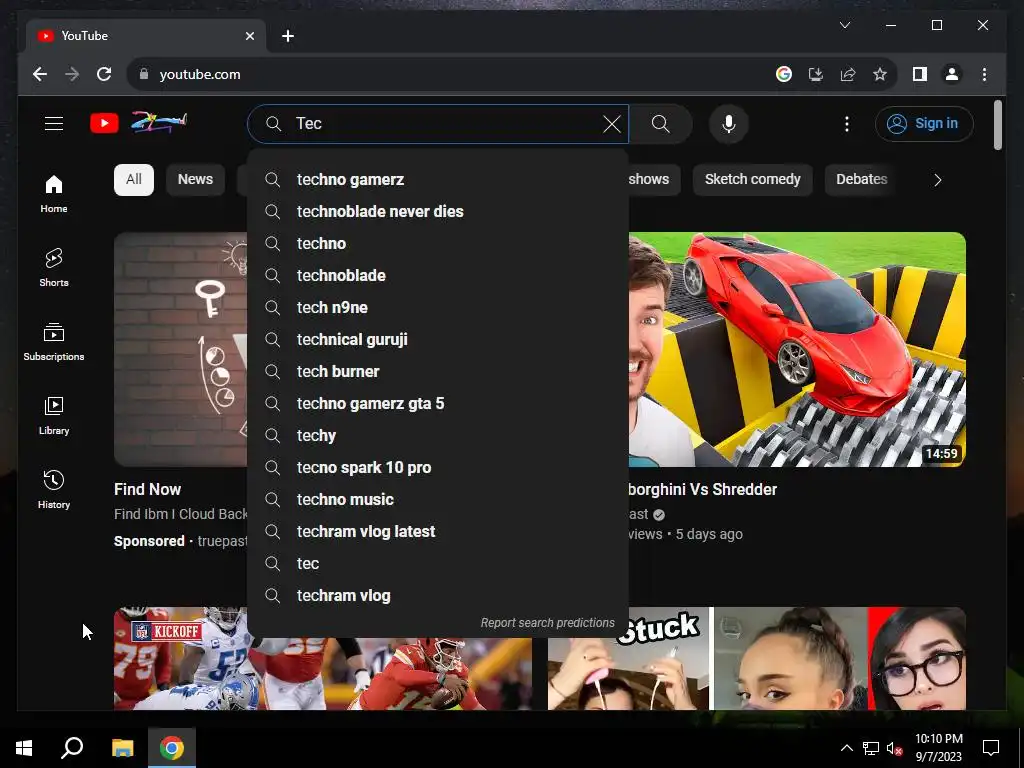Click the install app icon in address bar
The width and height of the screenshot is (1024, 768).
tap(816, 74)
